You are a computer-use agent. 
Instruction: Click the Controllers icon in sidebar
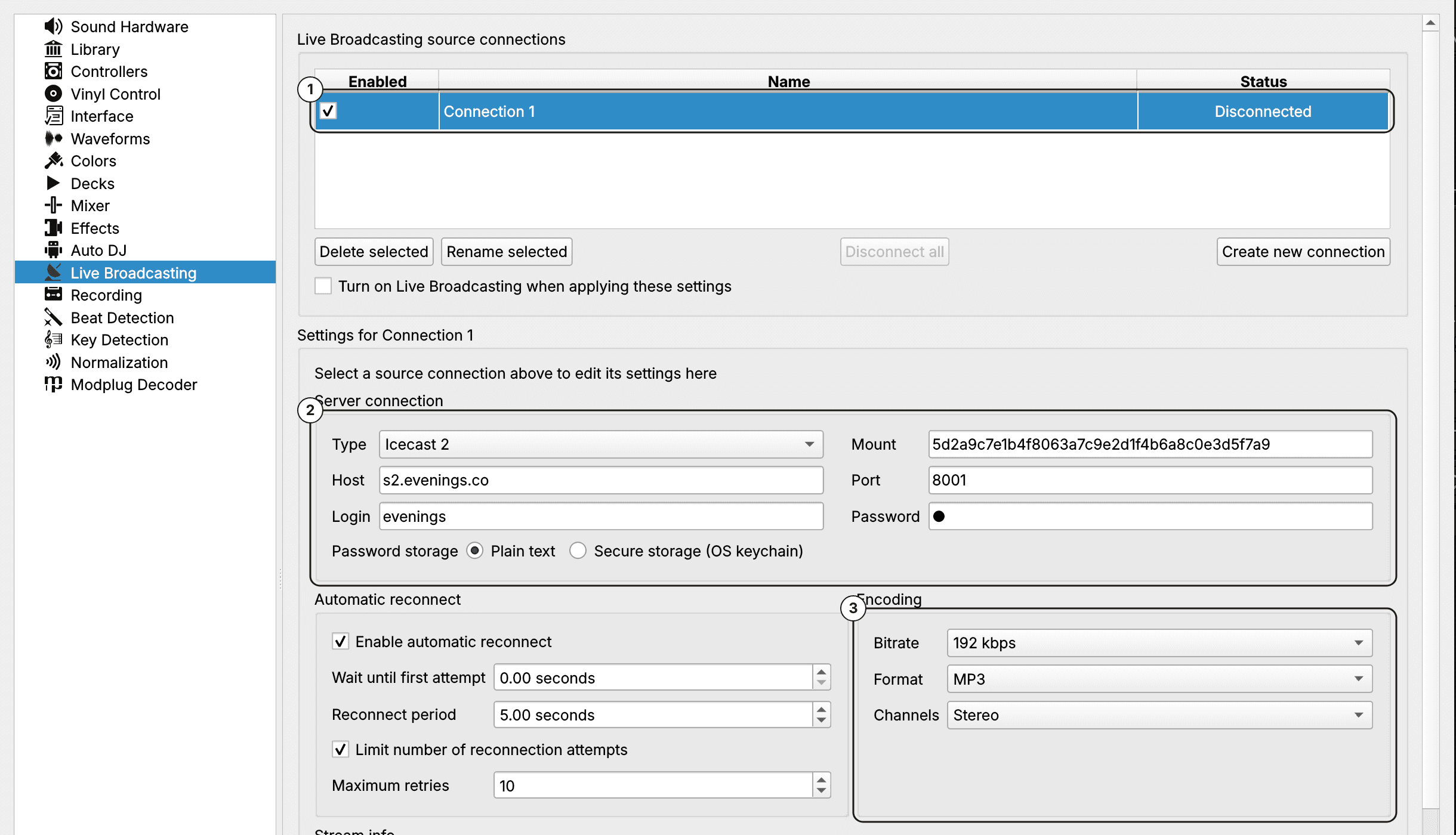click(53, 71)
